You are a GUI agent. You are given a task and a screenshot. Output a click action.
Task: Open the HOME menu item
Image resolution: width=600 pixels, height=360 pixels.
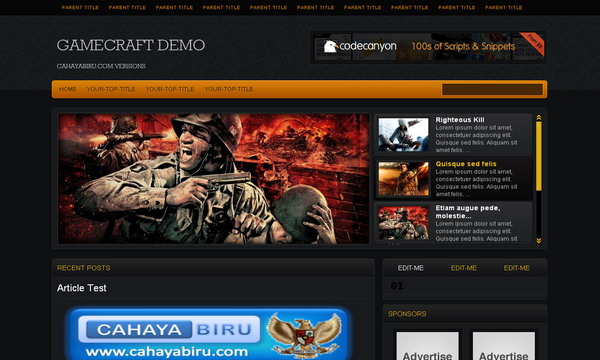tap(68, 89)
